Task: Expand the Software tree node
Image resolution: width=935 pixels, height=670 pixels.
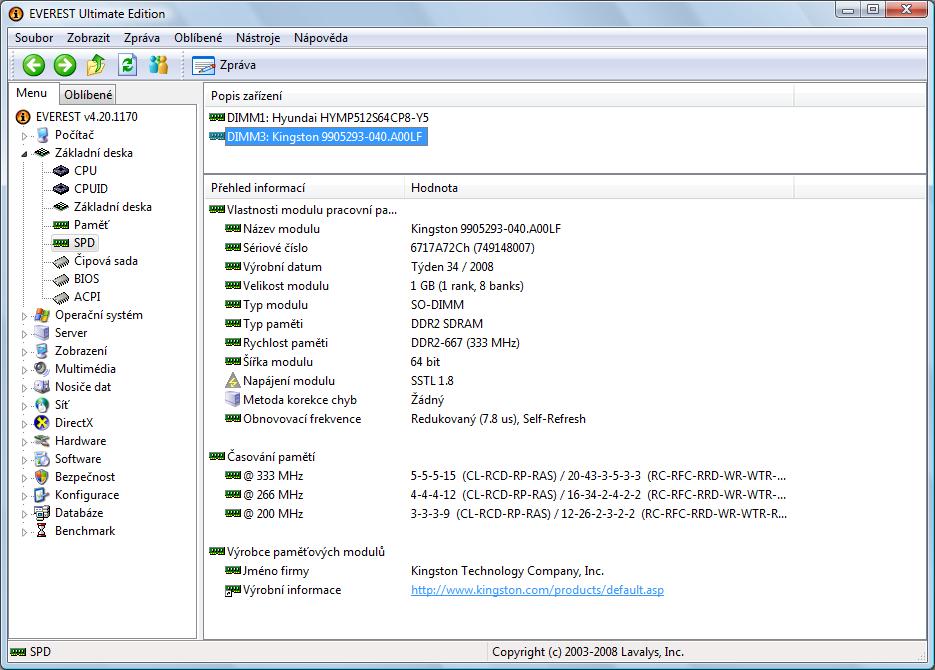Action: pos(24,460)
